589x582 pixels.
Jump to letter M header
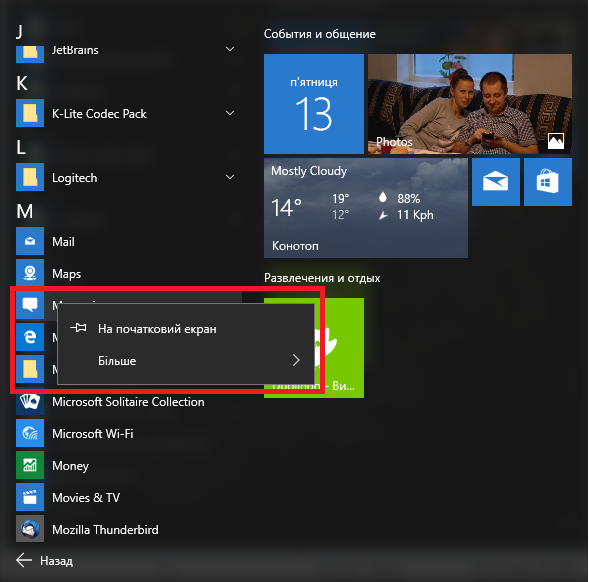[24, 211]
